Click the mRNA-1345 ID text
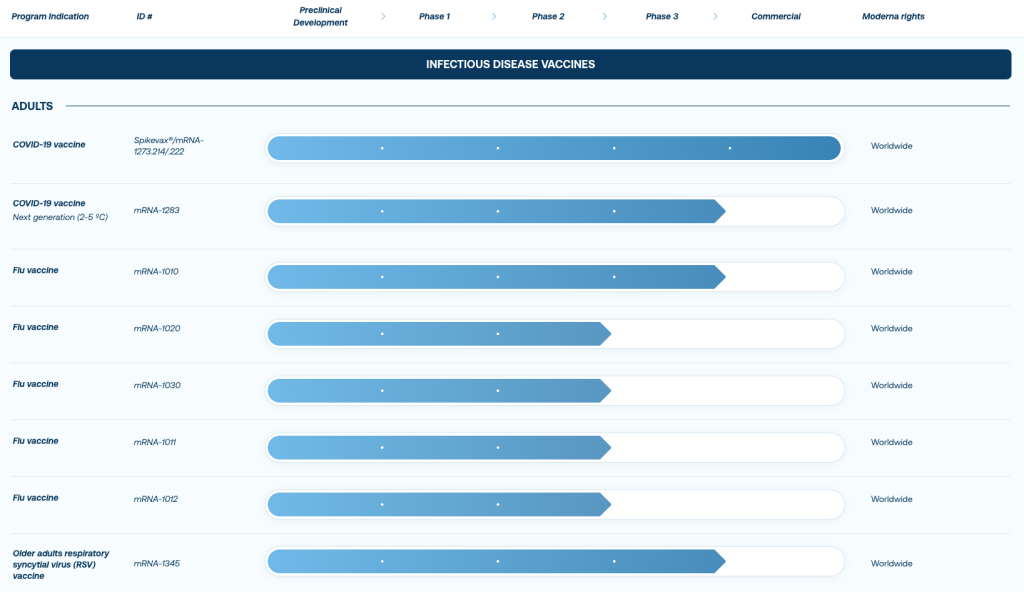 click(157, 564)
